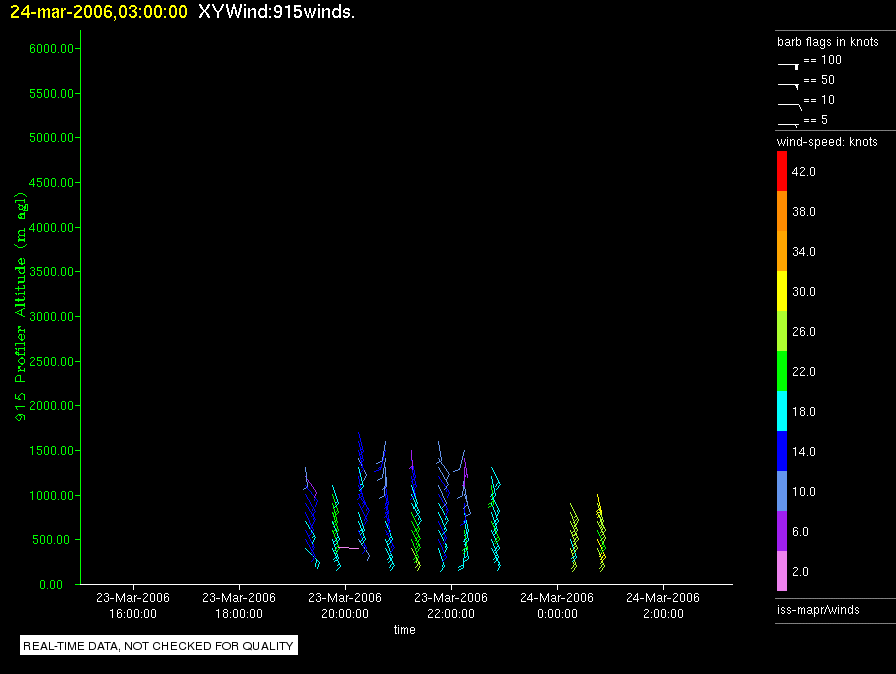Select the yellow 30.0 knots color band

click(x=782, y=291)
